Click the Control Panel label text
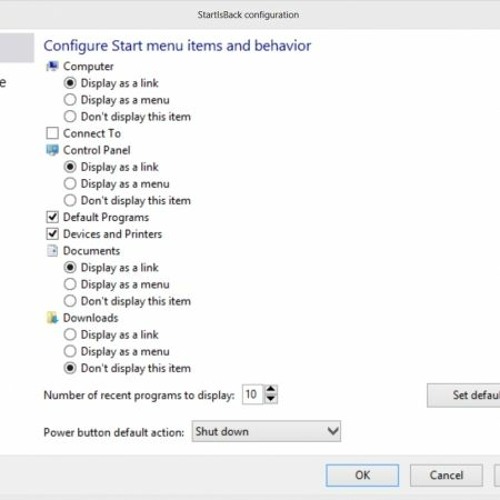500x500 pixels. coord(97,150)
